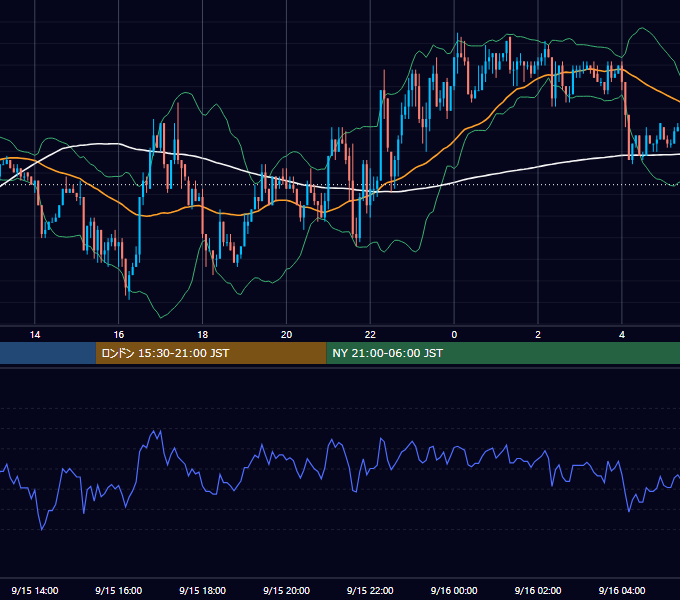
Task: Click the 9/15 22:00 time label
Action: (x=370, y=590)
